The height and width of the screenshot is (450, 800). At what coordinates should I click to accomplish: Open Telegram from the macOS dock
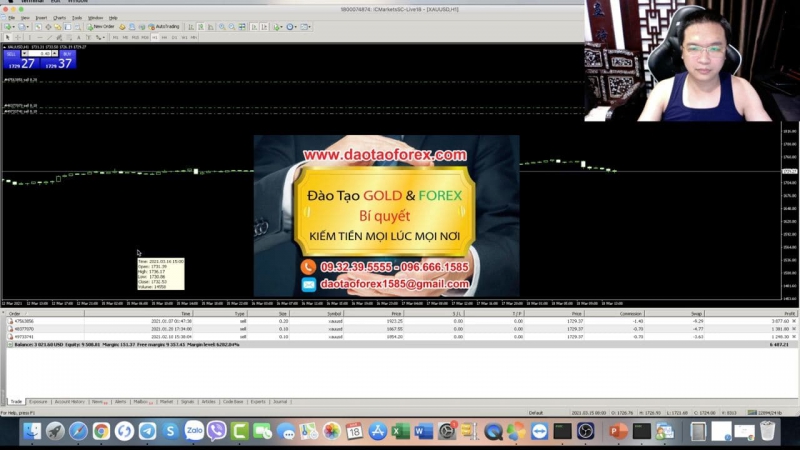[x=147, y=431]
